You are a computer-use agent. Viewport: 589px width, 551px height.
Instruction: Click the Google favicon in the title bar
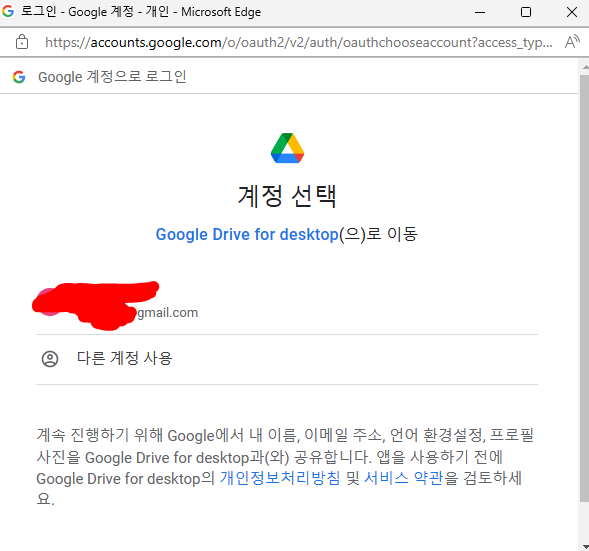tap(8, 11)
